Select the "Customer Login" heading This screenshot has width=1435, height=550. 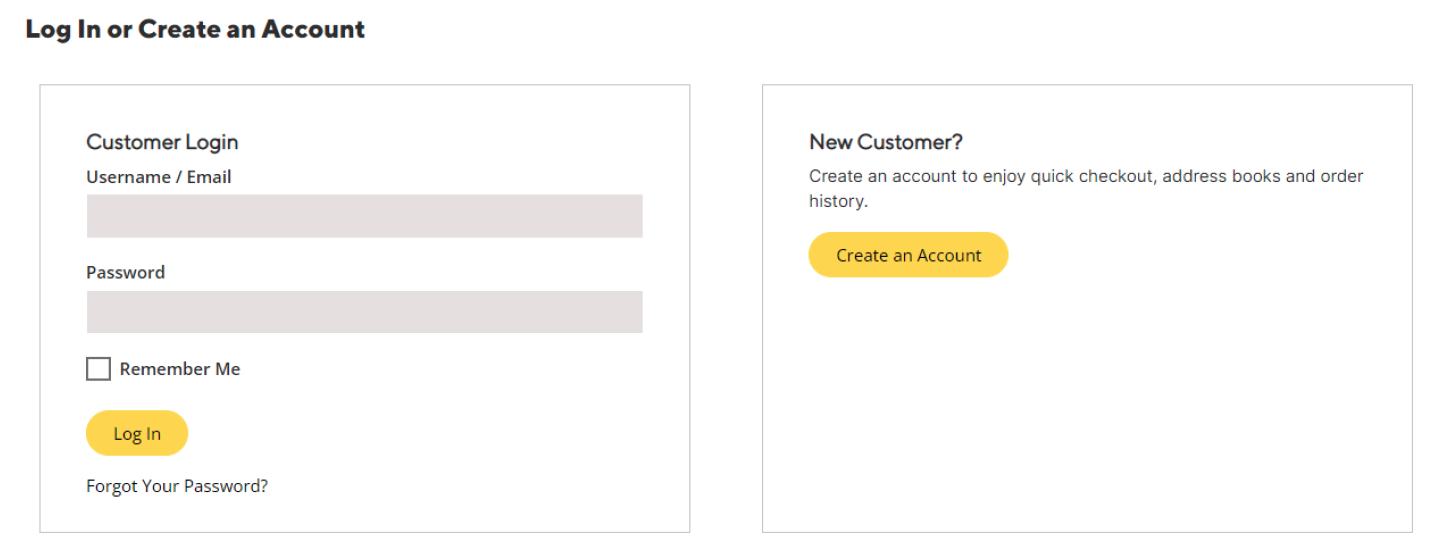tap(162, 142)
